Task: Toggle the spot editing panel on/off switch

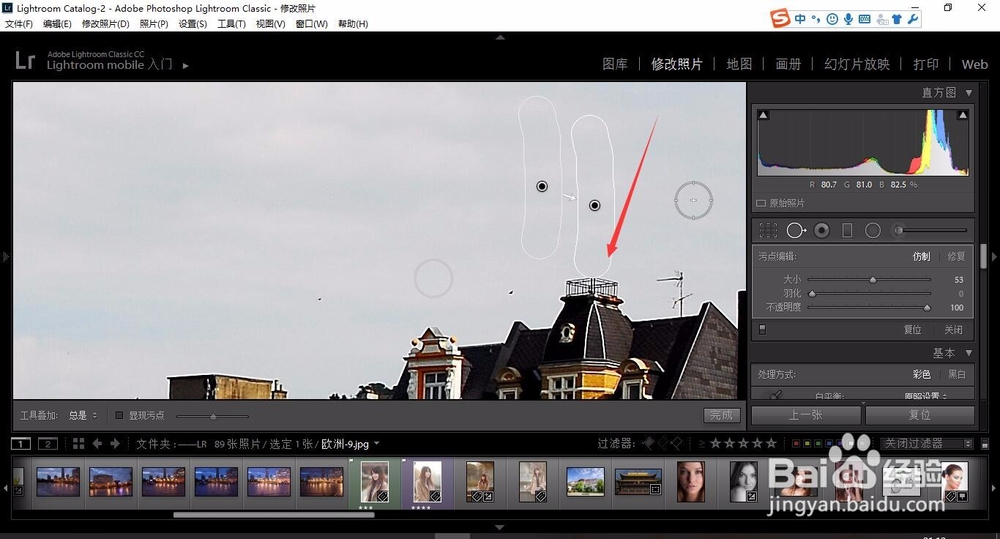Action: point(762,329)
